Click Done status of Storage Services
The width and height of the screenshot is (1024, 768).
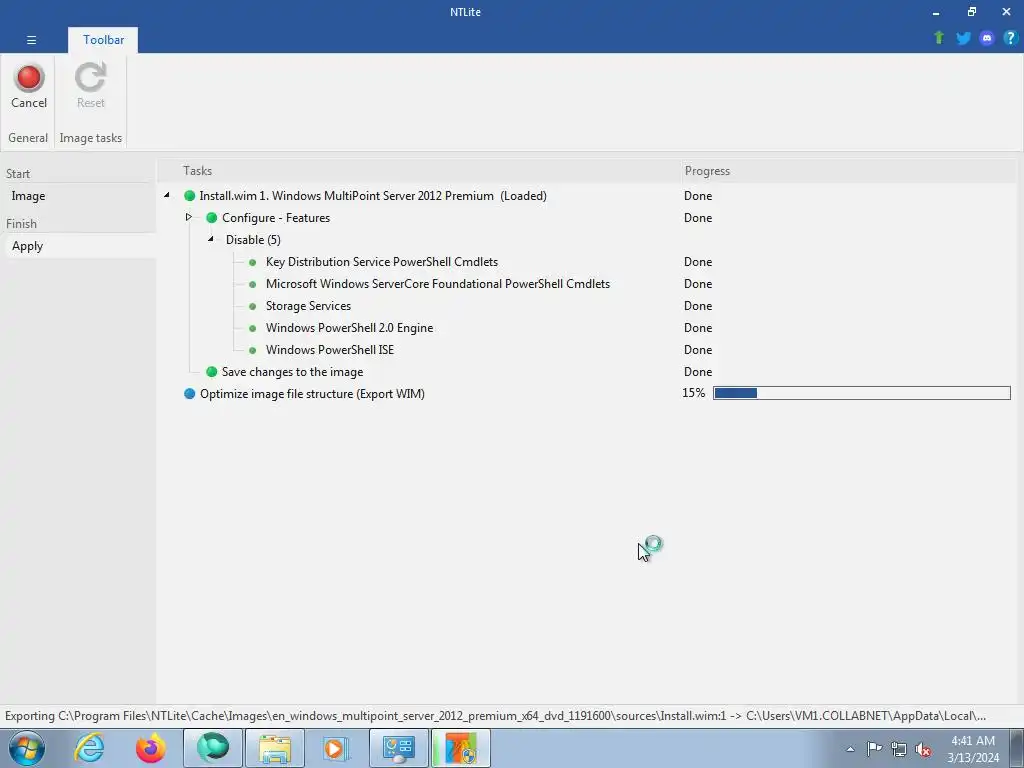697,306
